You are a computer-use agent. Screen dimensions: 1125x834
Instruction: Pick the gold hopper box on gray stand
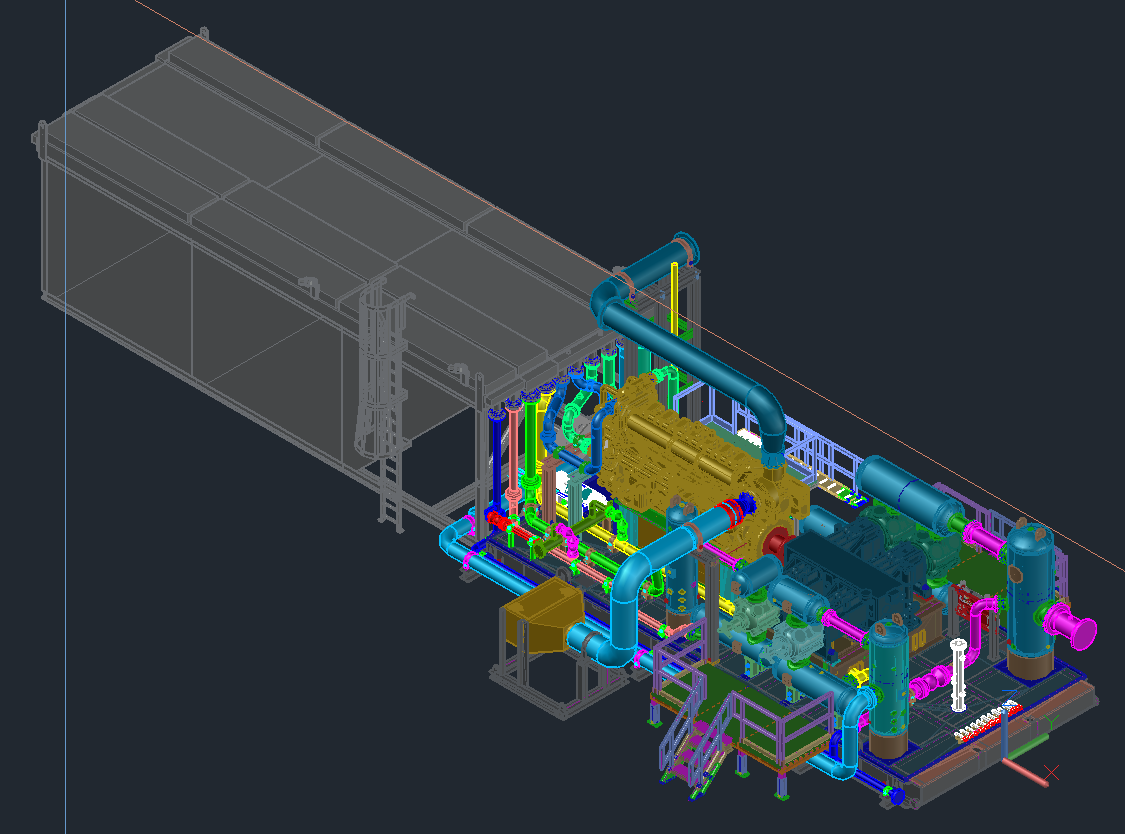[x=543, y=616]
